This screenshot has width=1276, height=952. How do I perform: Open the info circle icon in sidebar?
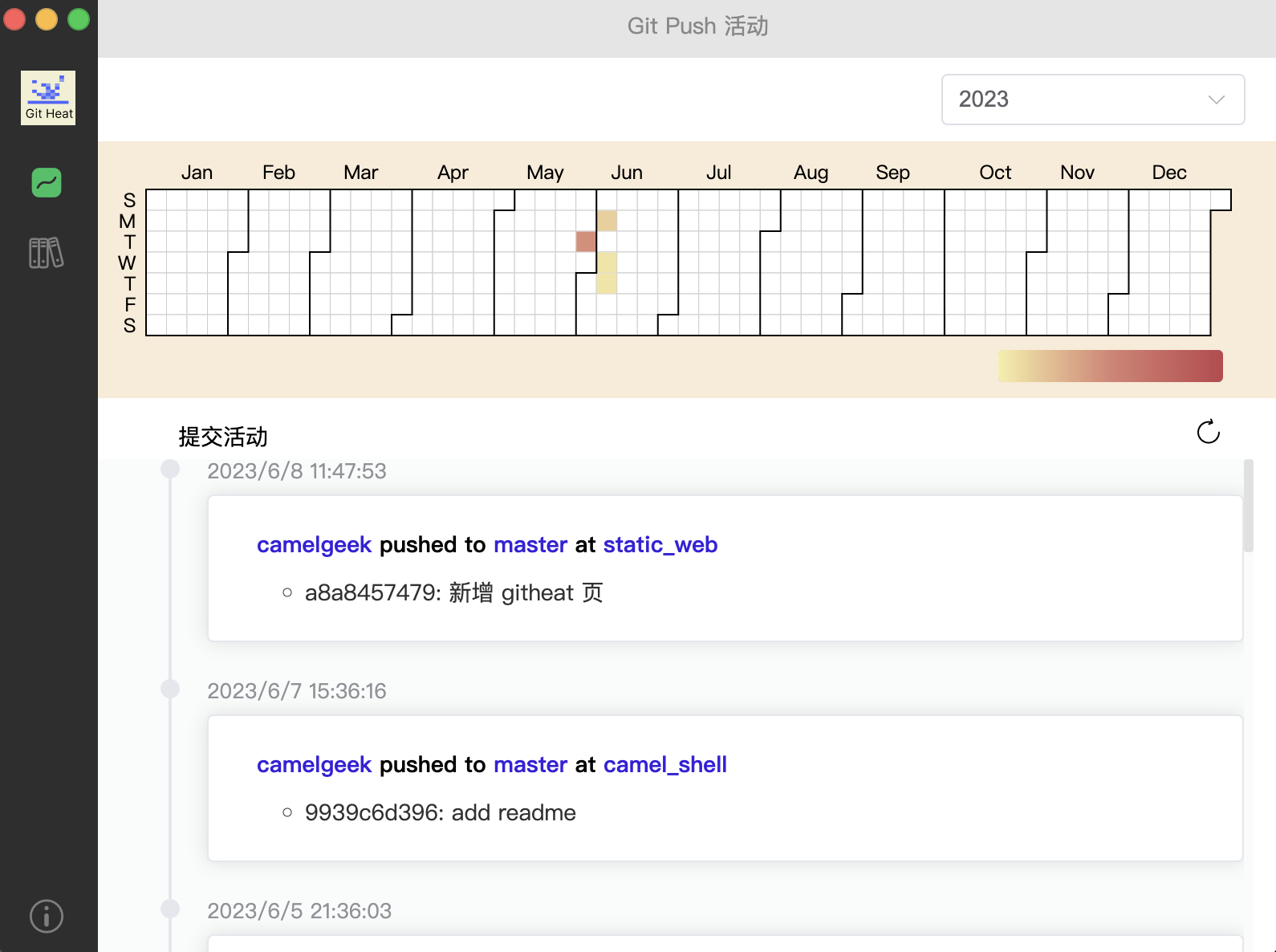click(x=47, y=916)
